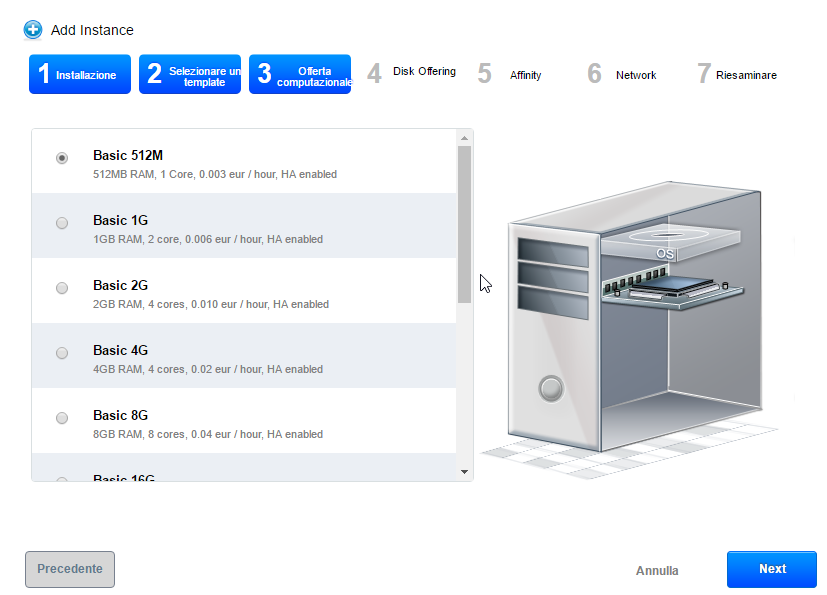This screenshot has width=827, height=595.
Task: Select the Basic 512M radio button
Action: (x=62, y=158)
